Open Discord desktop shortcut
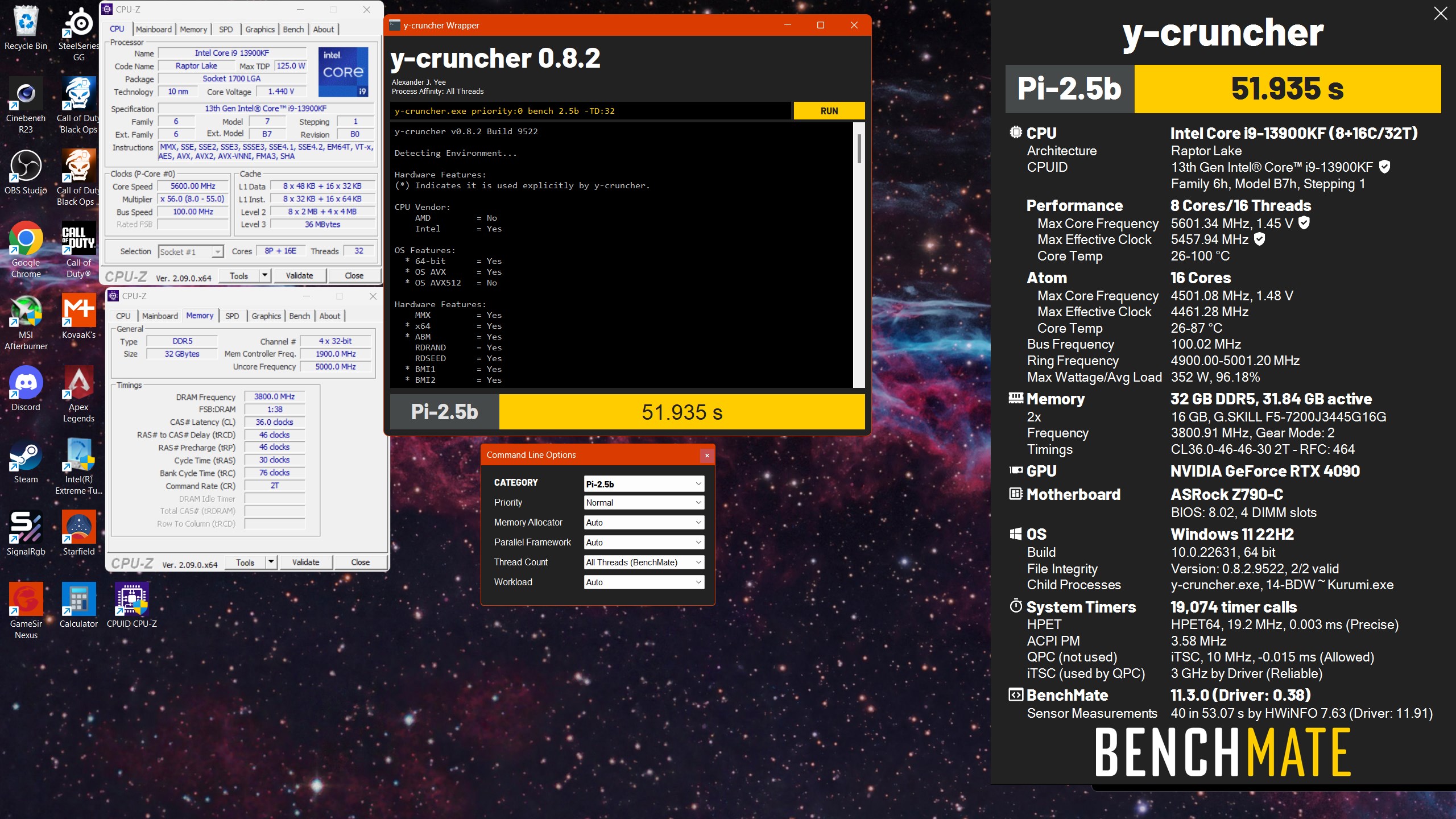Image resolution: width=1456 pixels, height=819 pixels. (26, 388)
